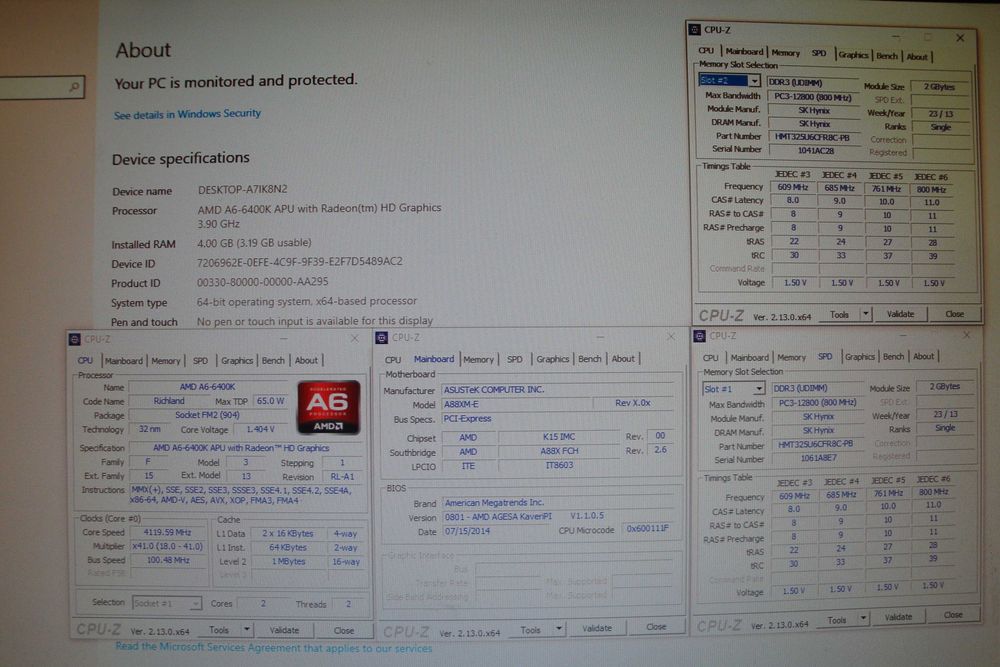Click the AMD A6 processor logo
1000x667 pixels.
(328, 407)
